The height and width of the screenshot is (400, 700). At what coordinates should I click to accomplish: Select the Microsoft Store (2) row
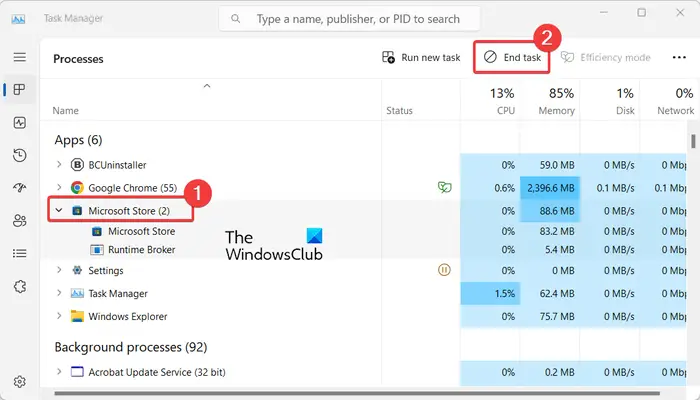click(x=363, y=211)
